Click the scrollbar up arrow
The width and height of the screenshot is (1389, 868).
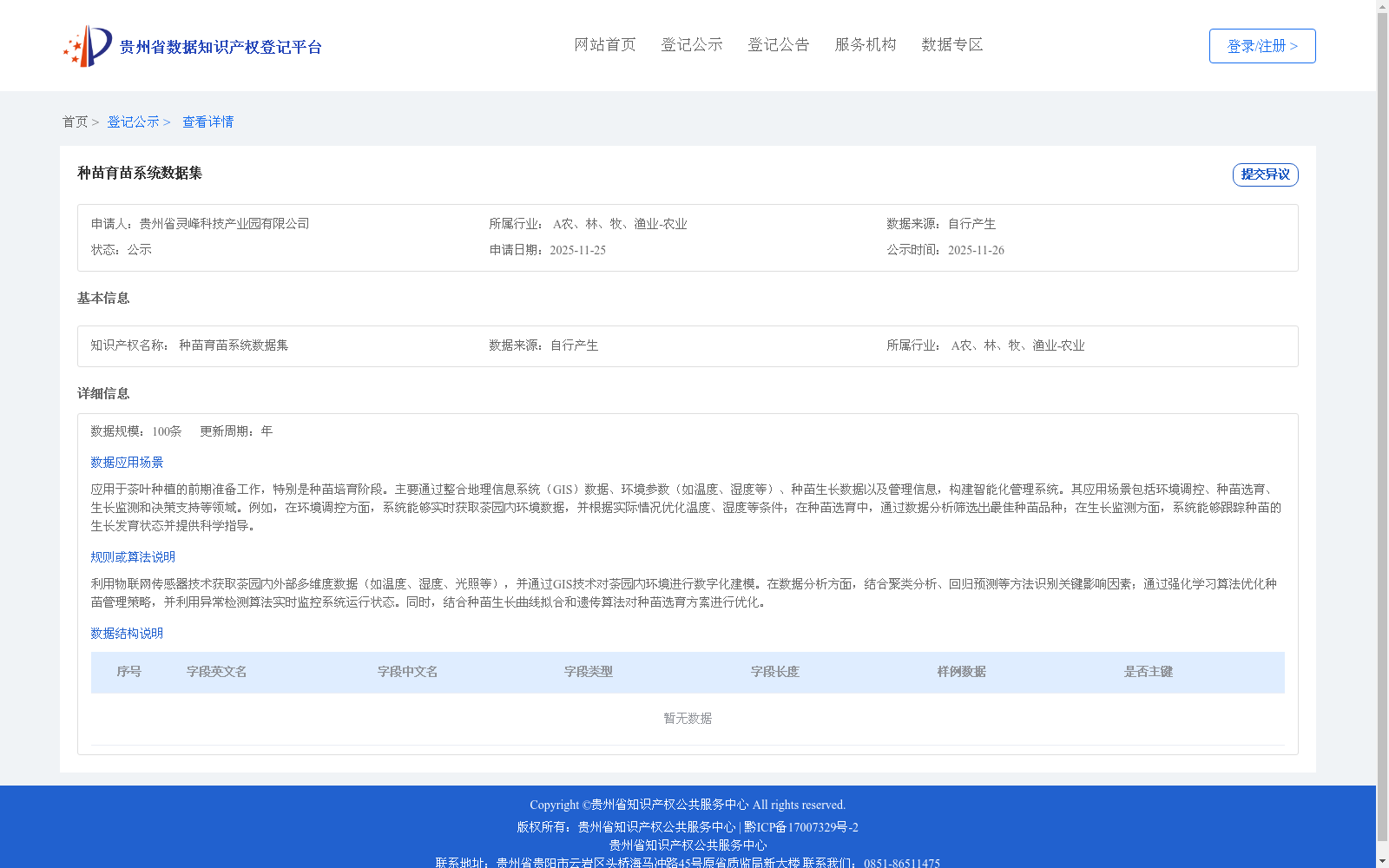(x=1382, y=6)
